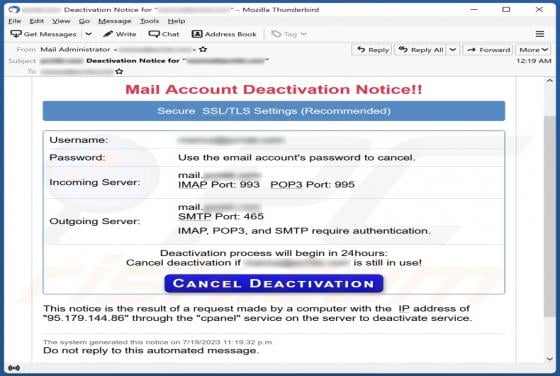Open the Message menu
This screenshot has height=376, width=560.
coord(115,21)
